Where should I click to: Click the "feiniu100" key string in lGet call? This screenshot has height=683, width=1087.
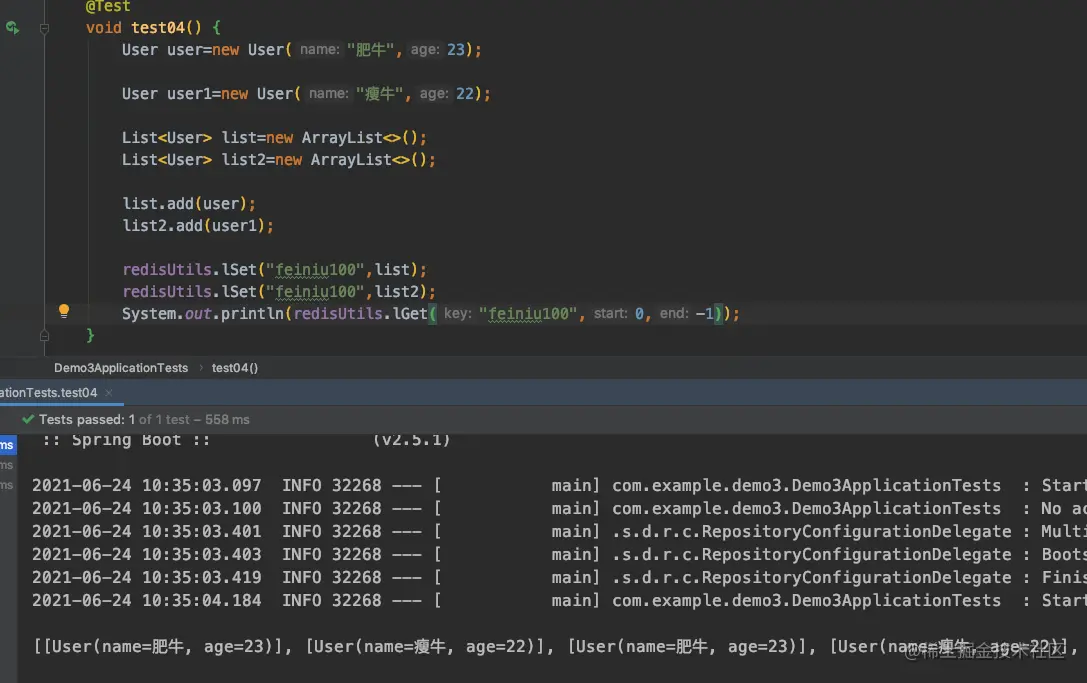click(x=528, y=313)
